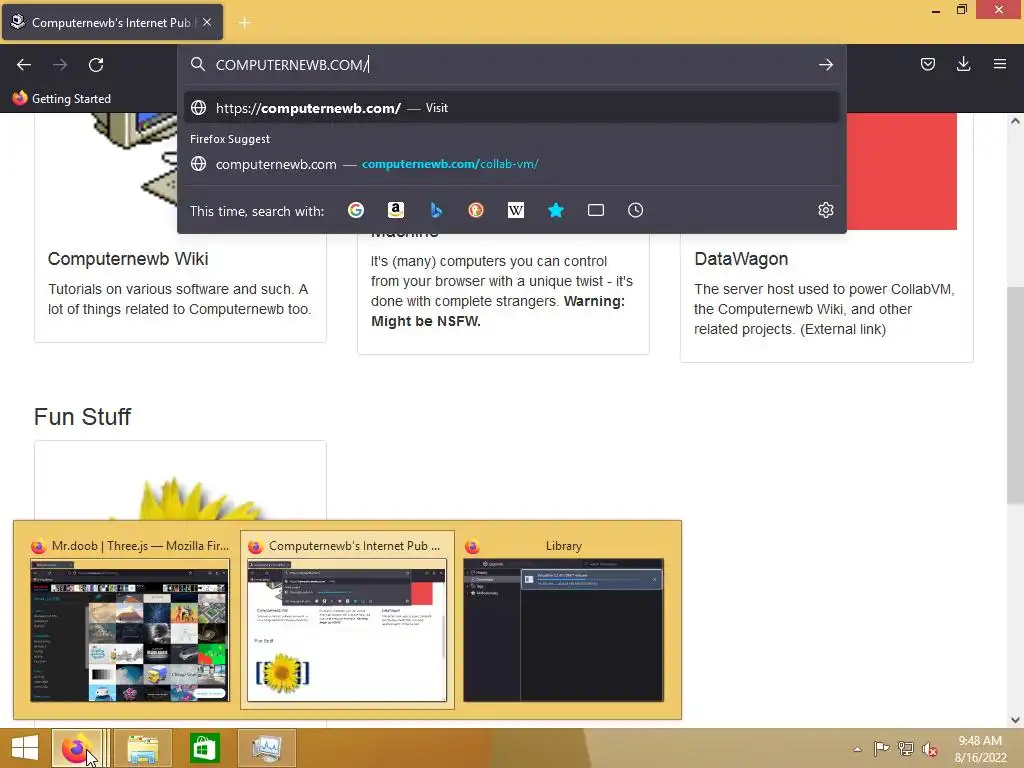This screenshot has width=1024, height=768.
Task: Open the Windows Start button
Action: pyautogui.click(x=25, y=748)
